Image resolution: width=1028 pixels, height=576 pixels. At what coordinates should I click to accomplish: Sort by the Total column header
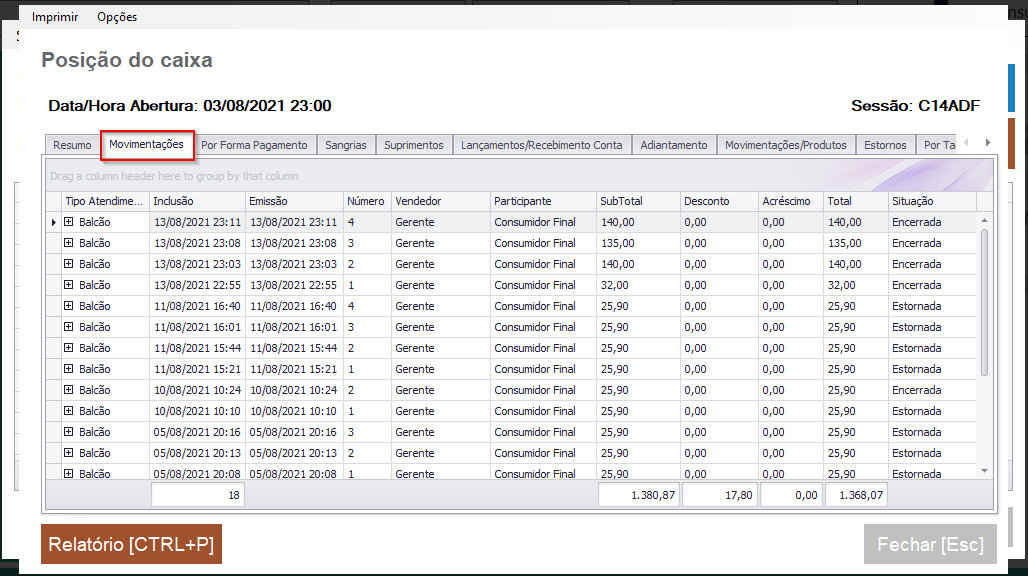tap(856, 201)
